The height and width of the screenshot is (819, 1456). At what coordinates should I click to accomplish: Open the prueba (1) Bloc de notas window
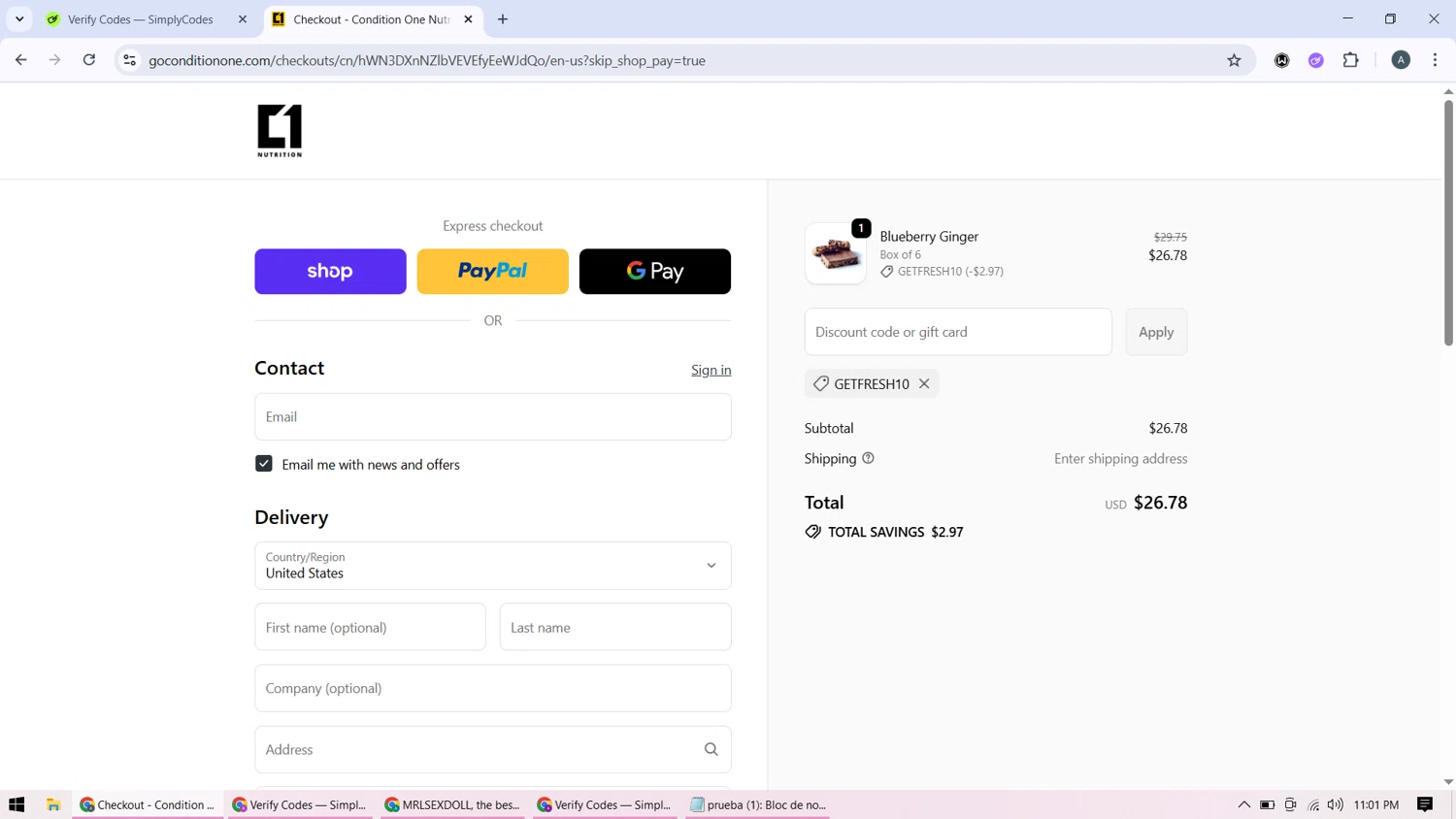[758, 804]
